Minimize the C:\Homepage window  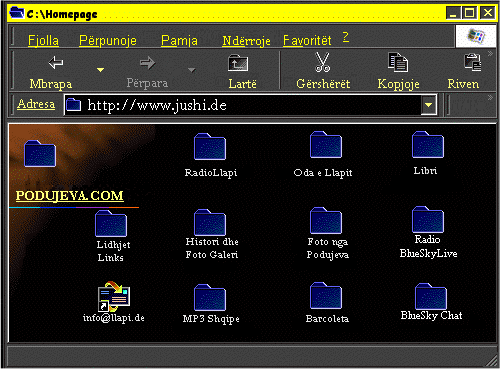coord(454,13)
